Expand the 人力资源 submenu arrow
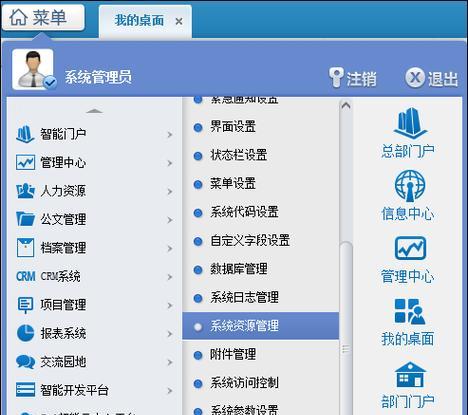Image resolution: width=468 pixels, height=415 pixels. point(170,192)
